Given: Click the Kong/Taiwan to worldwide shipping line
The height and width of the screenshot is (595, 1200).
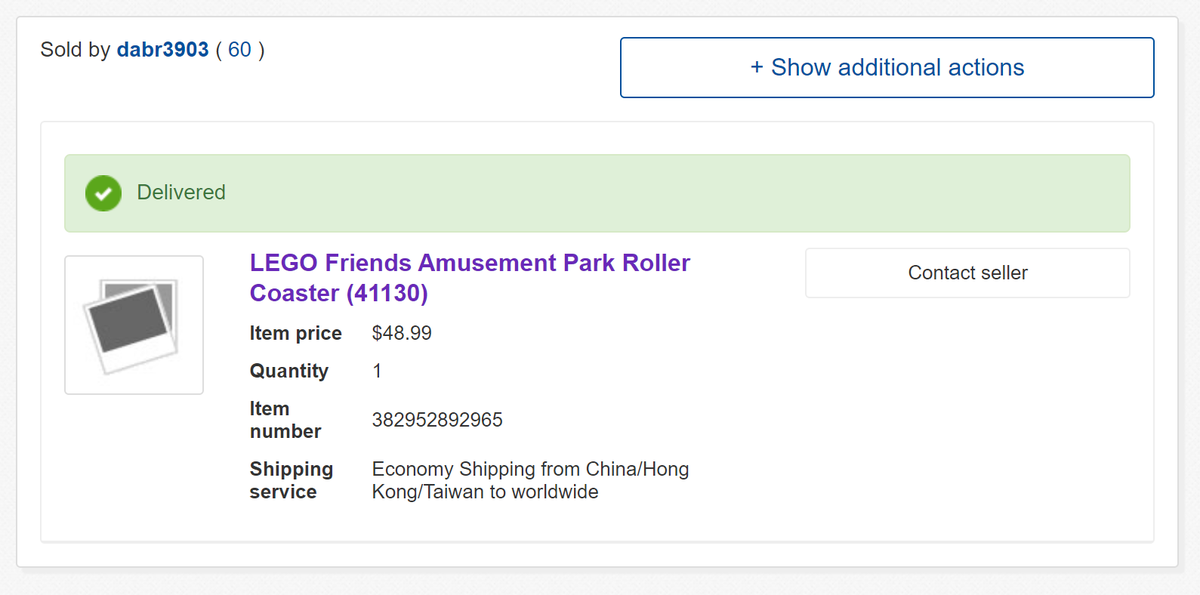Looking at the screenshot, I should coord(485,492).
